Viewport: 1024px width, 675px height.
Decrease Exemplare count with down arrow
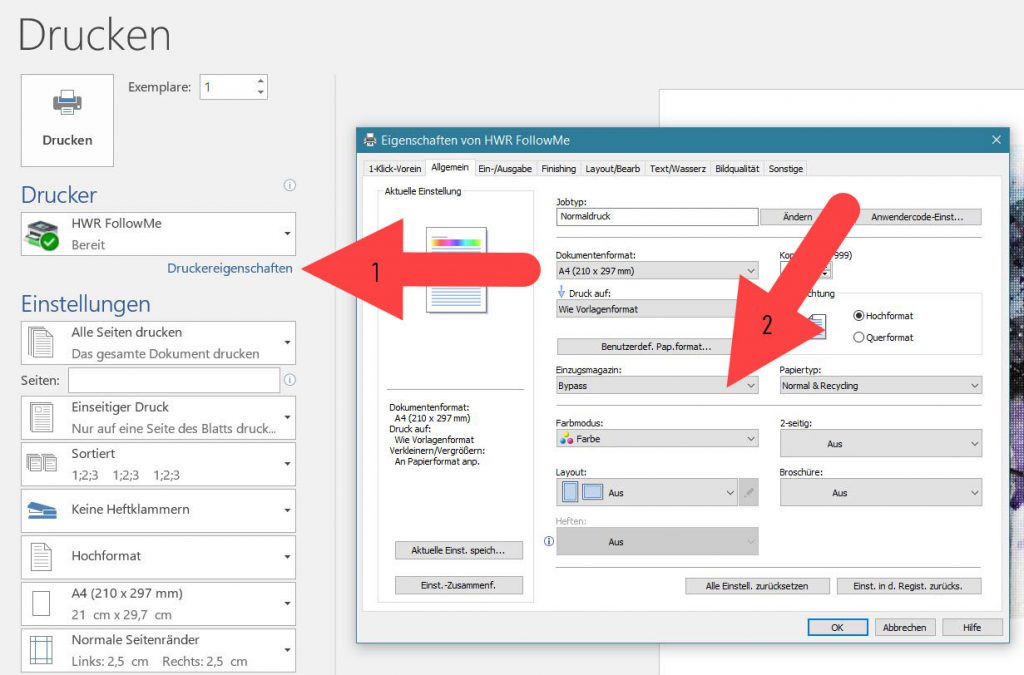tap(261, 93)
